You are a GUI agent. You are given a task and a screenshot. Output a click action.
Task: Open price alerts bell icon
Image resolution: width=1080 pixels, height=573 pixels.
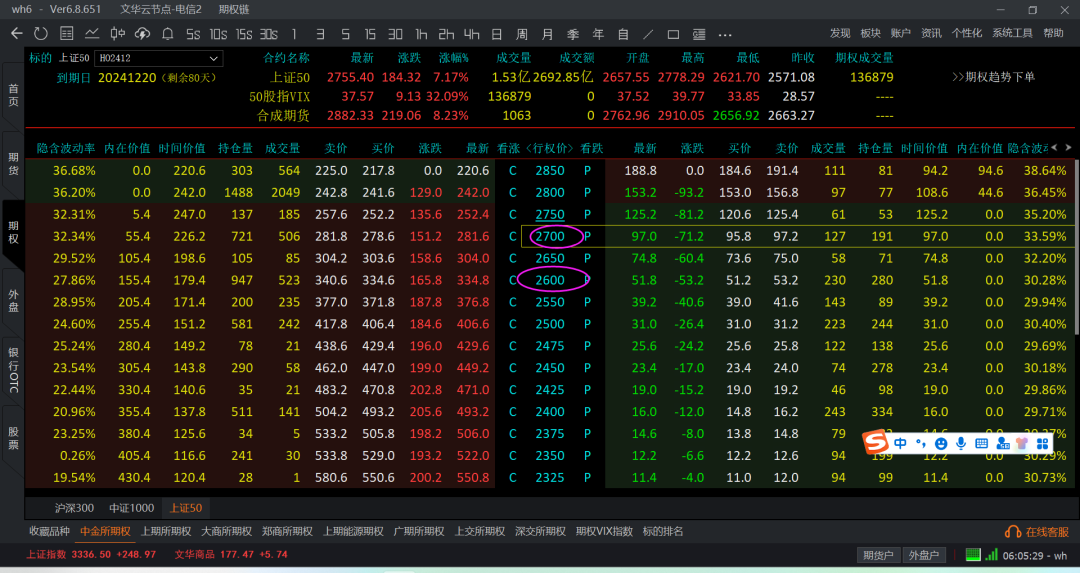pos(167,33)
